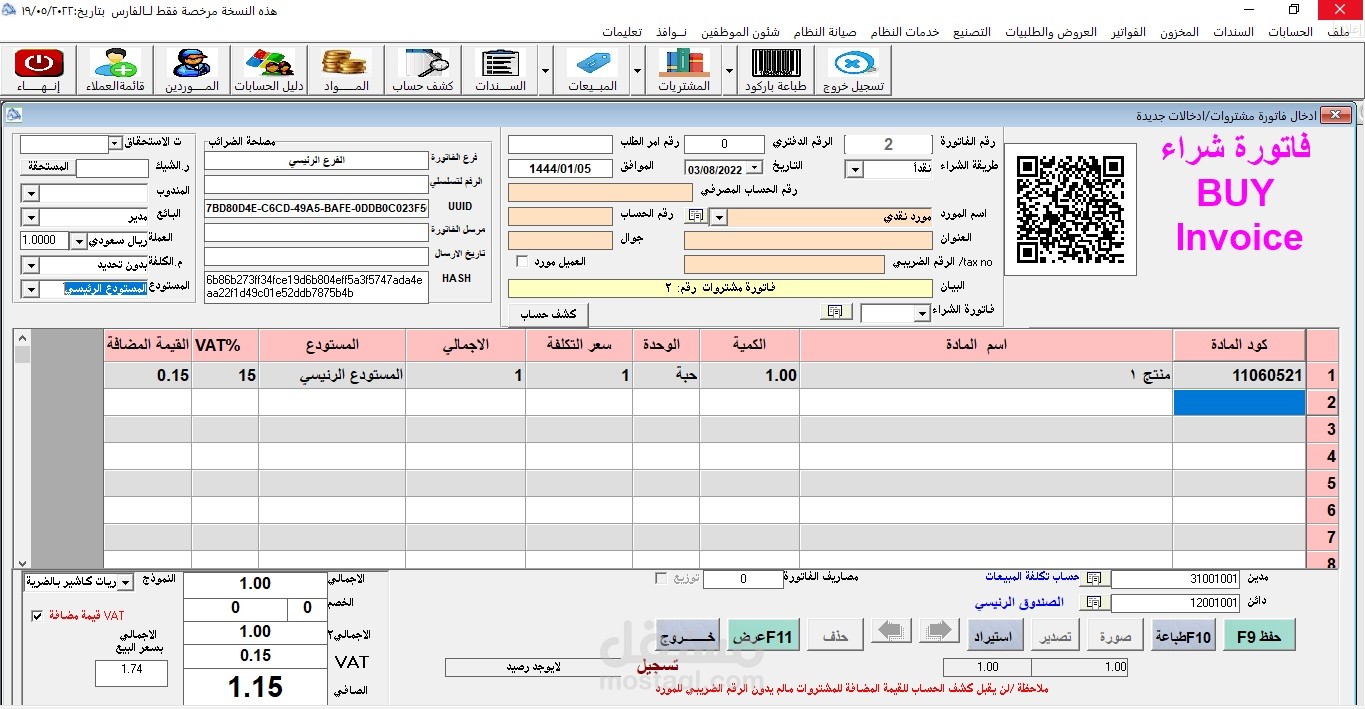Click the Purchases (المشتريات) toolbar icon
1365x709 pixels.
tap(684, 69)
